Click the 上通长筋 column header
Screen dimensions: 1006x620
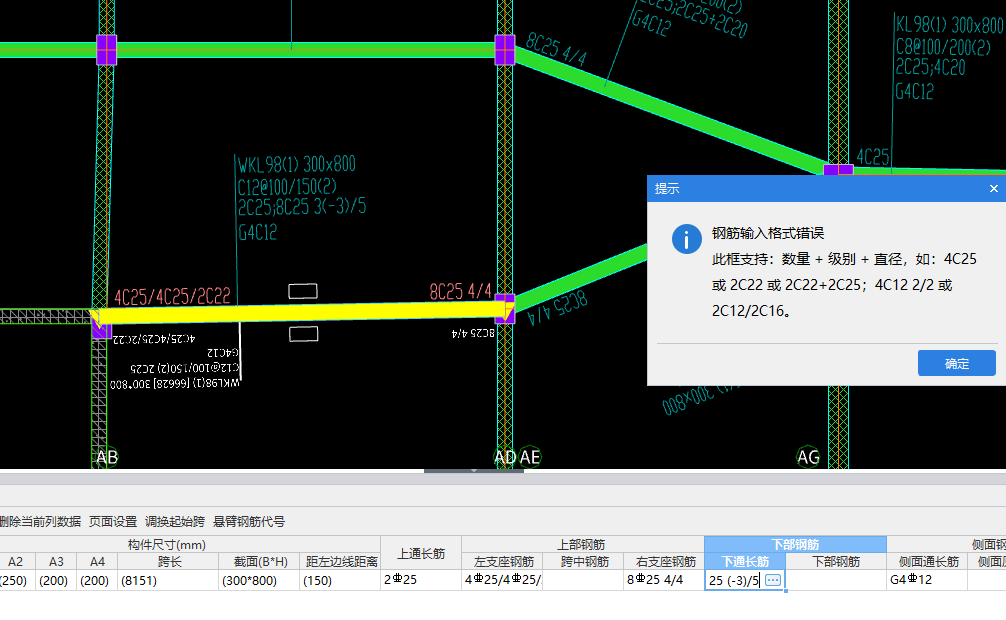coord(421,553)
